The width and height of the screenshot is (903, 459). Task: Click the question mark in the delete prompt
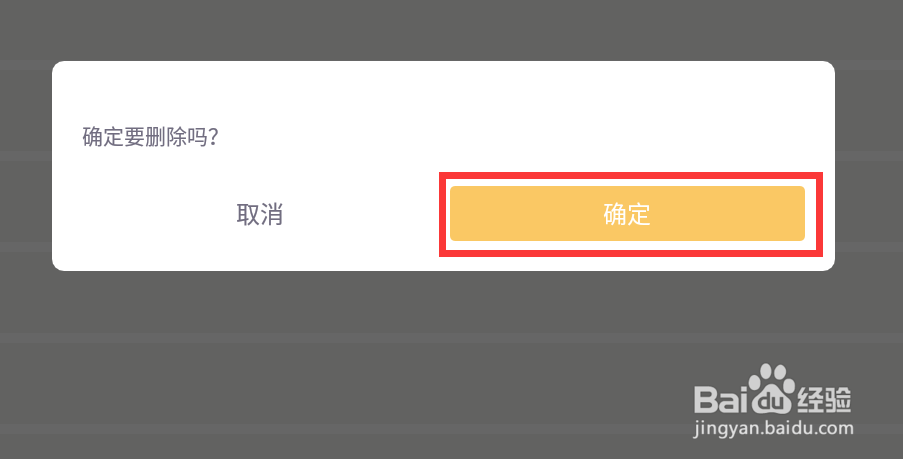point(213,137)
